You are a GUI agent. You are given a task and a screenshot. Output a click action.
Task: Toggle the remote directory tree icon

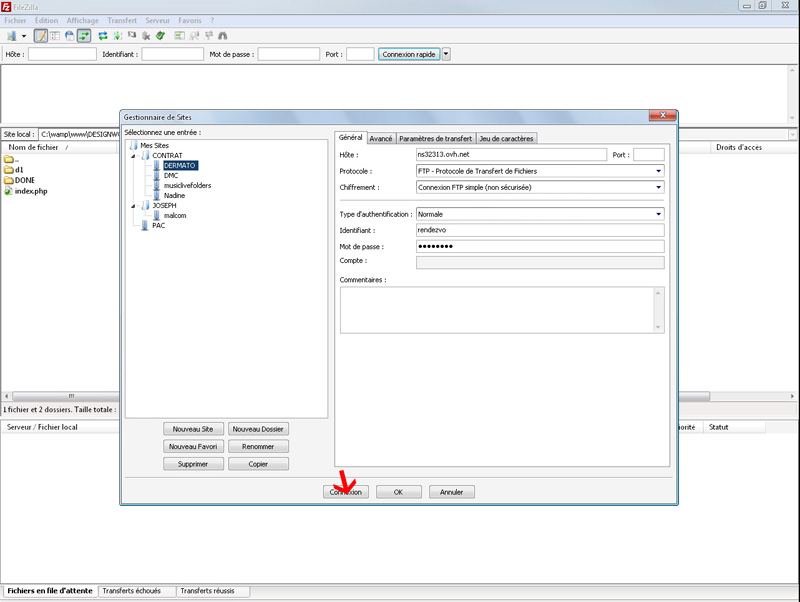pyautogui.click(x=69, y=36)
